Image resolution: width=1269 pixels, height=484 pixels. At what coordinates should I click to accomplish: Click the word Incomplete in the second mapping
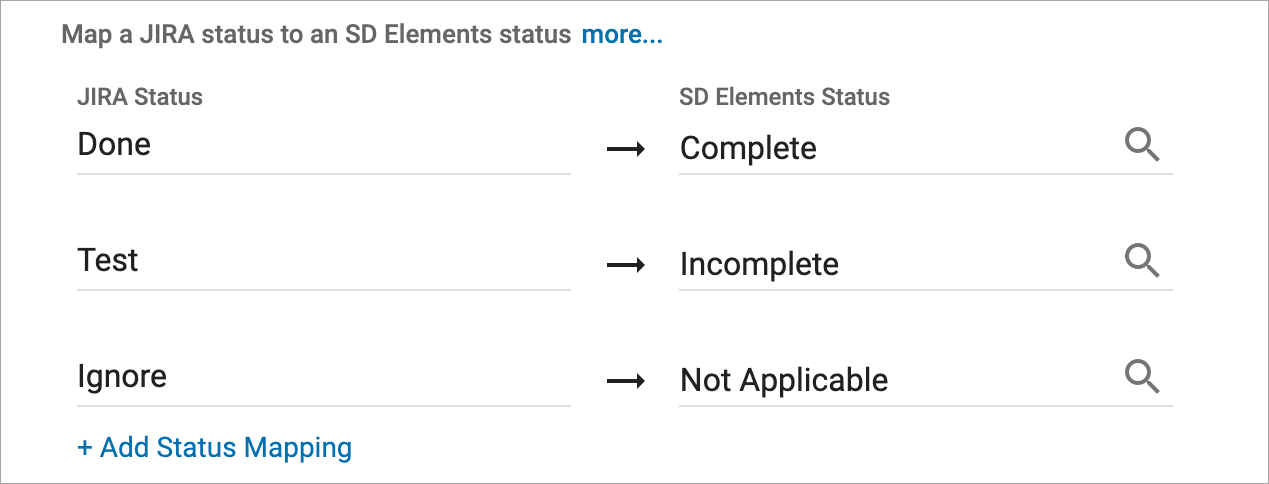(759, 265)
